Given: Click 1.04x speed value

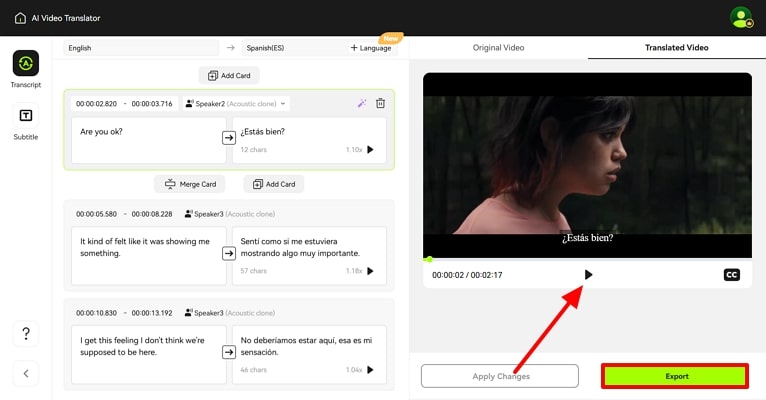Looking at the screenshot, I should point(354,370).
